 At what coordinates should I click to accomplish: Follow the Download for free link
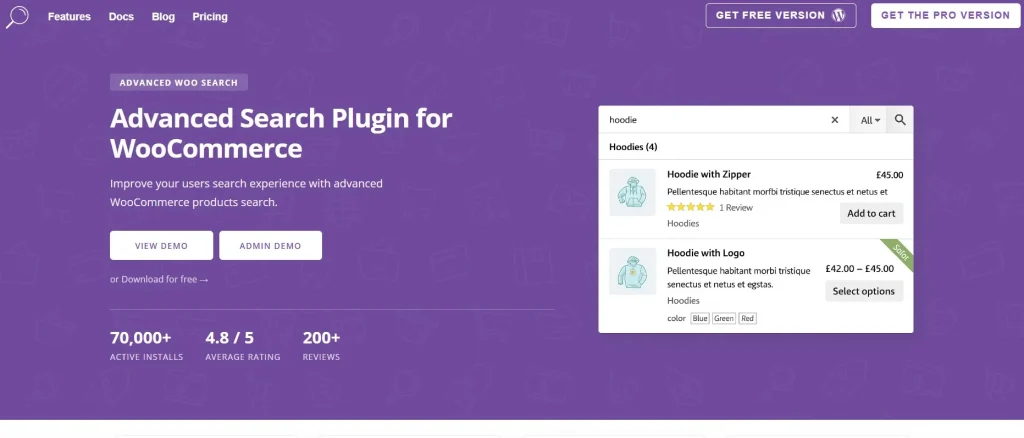tap(159, 279)
